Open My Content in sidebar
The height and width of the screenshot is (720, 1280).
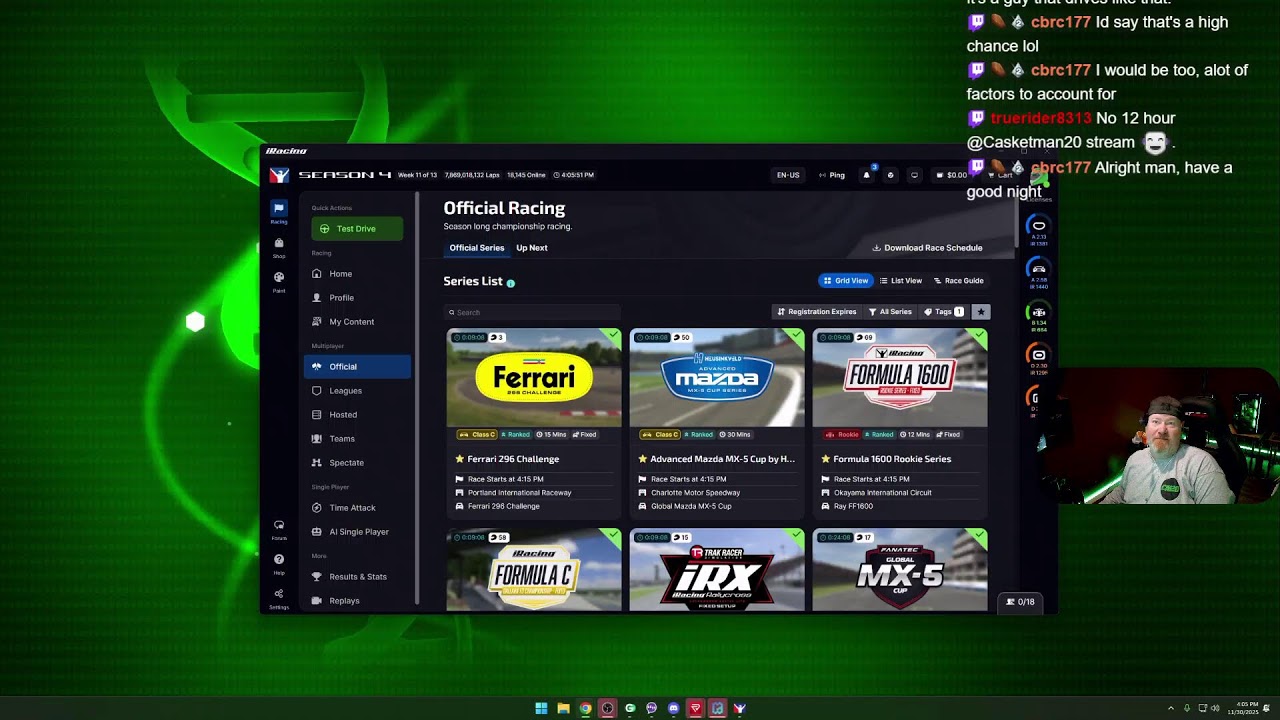(x=357, y=322)
